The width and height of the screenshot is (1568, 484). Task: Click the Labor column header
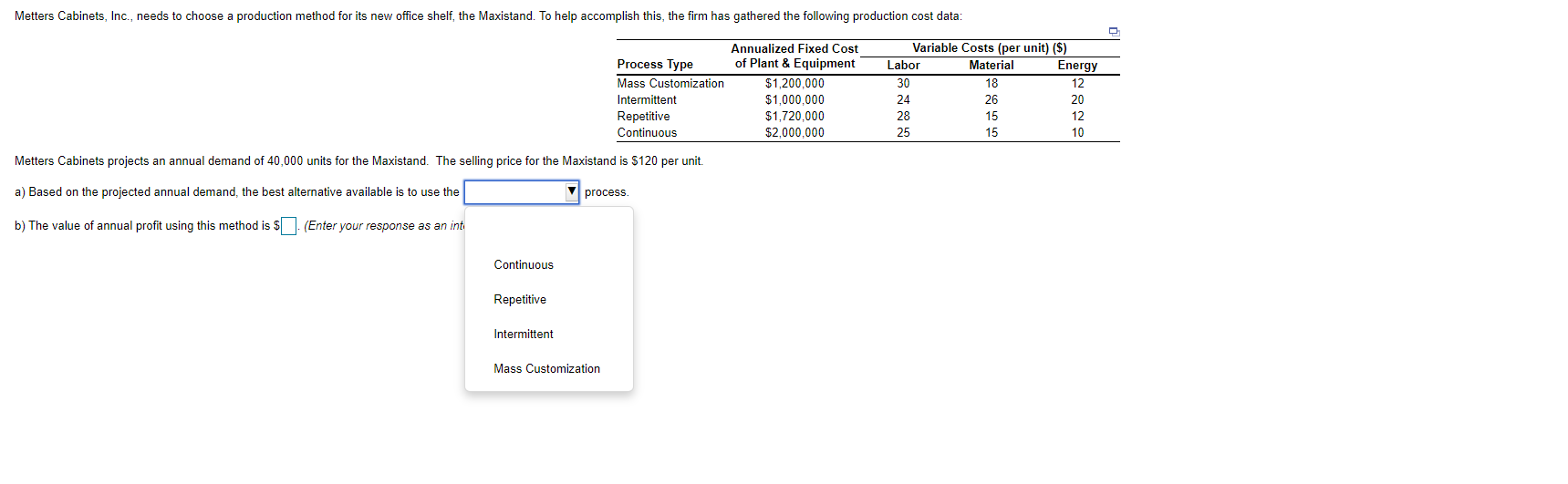903,65
